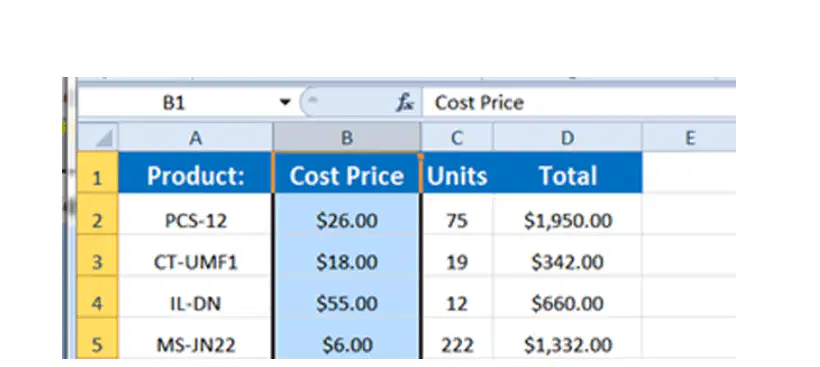
Task: Select column C header
Action: click(x=457, y=138)
